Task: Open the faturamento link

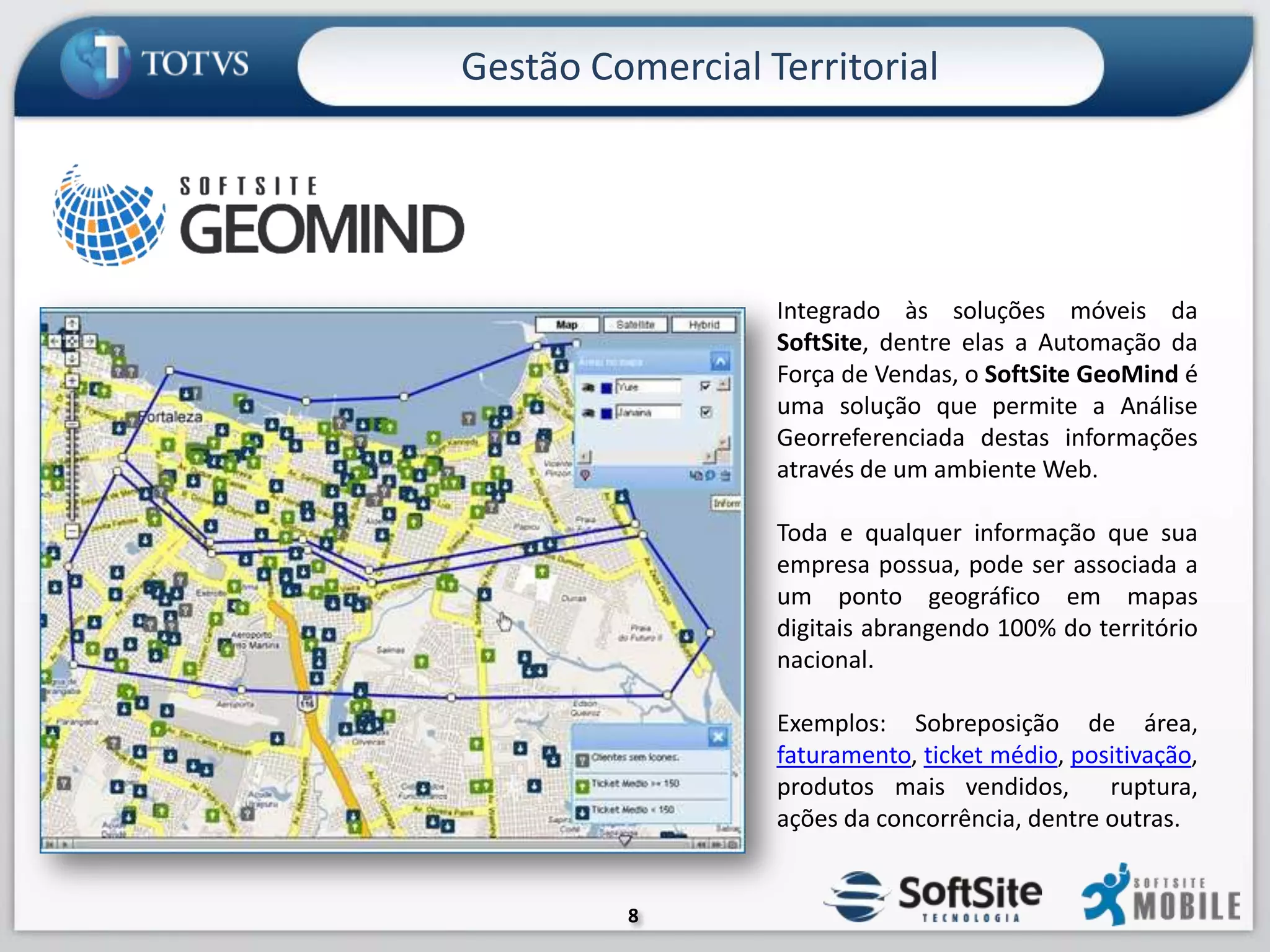Action: [843, 756]
